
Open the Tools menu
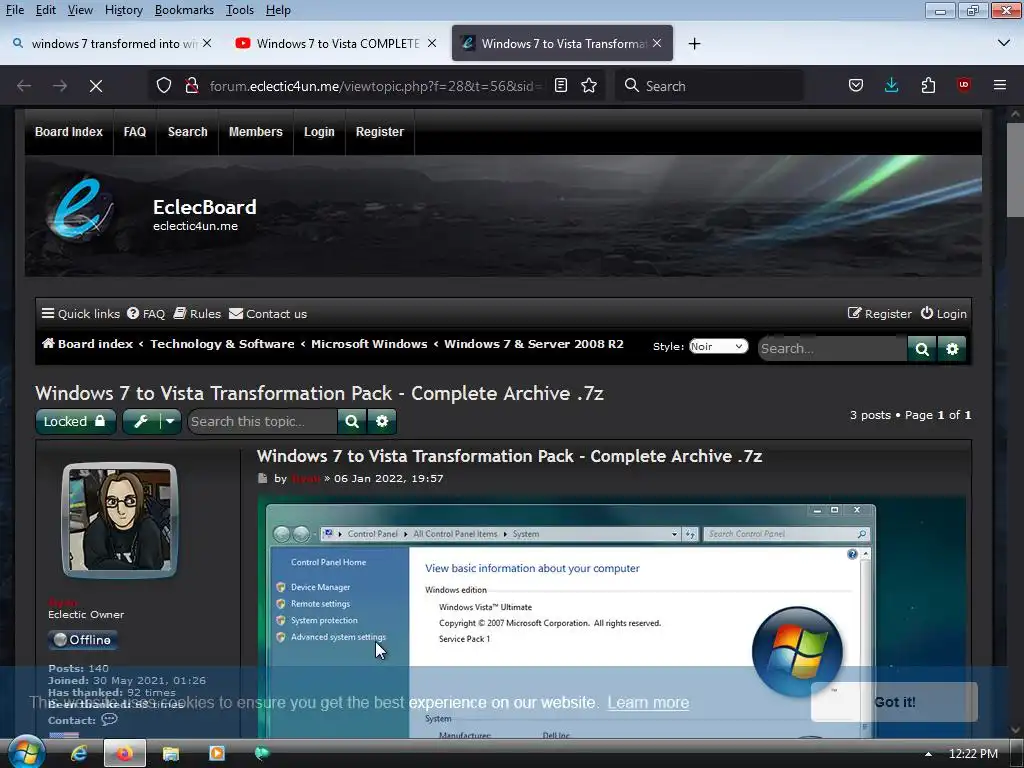[240, 10]
